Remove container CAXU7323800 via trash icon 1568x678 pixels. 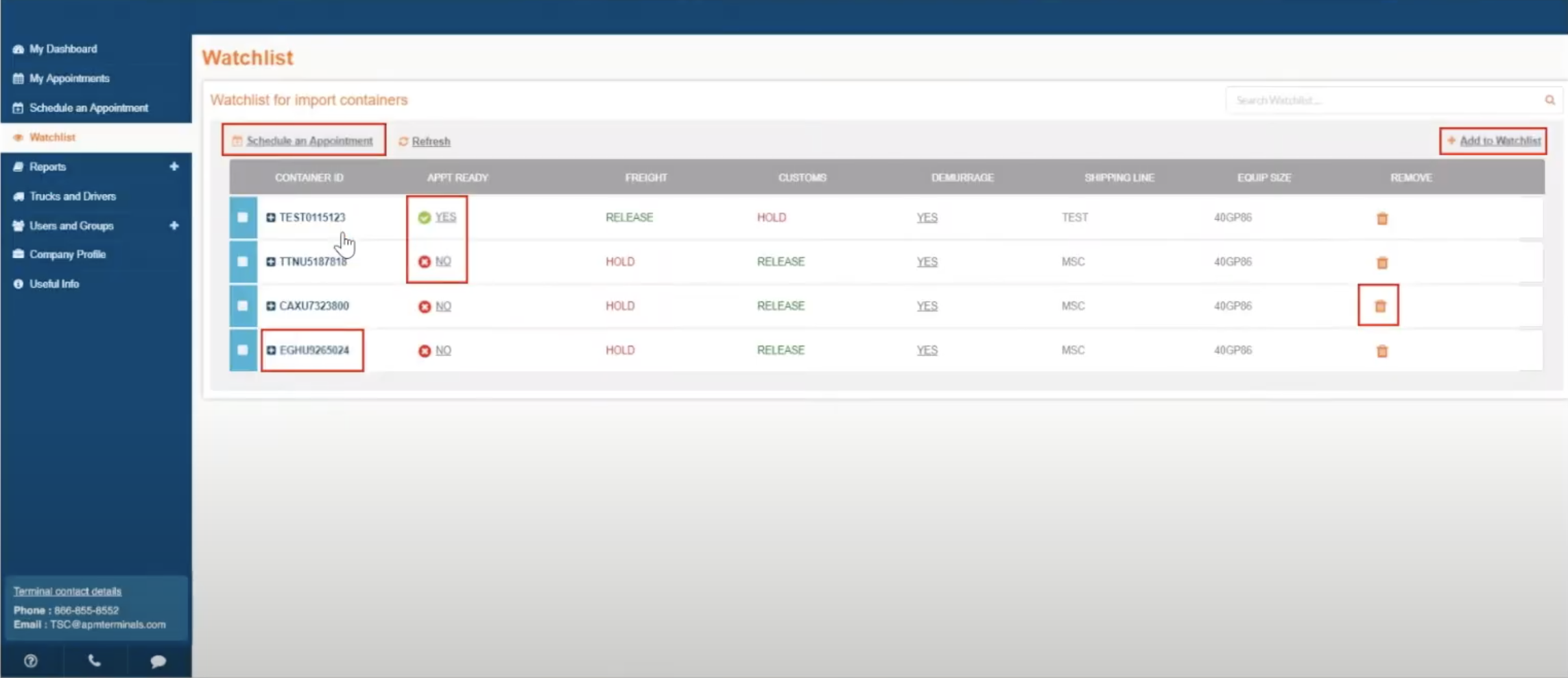pos(1380,306)
